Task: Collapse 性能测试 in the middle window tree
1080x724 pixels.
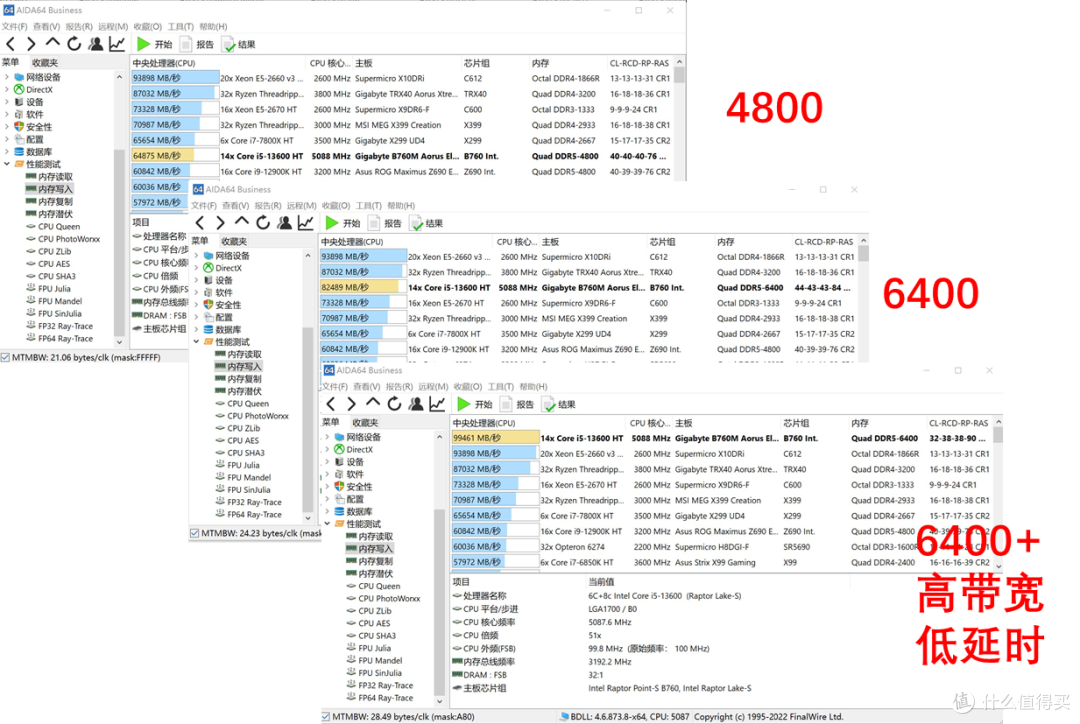Action: [196, 342]
